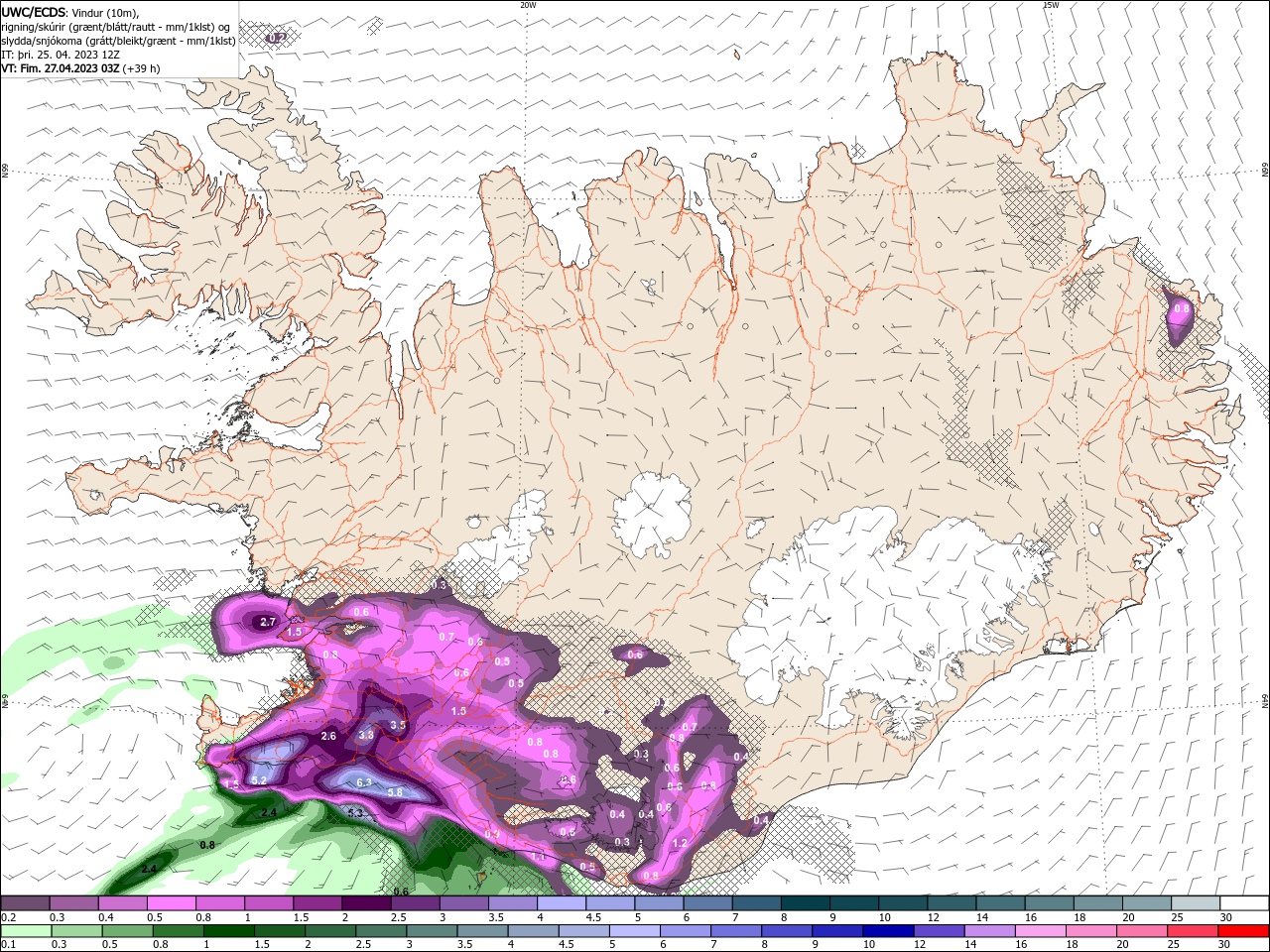Select the white swatch ending the snow scale
The height and width of the screenshot is (952, 1270).
coord(1244,903)
